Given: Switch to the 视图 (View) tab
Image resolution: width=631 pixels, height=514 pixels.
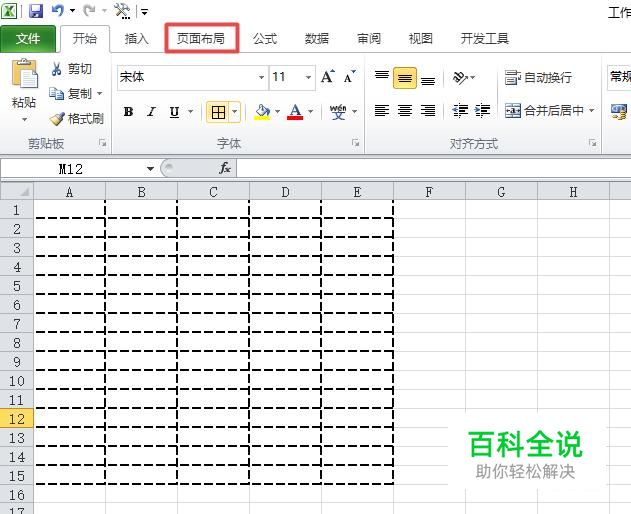Looking at the screenshot, I should [x=421, y=39].
